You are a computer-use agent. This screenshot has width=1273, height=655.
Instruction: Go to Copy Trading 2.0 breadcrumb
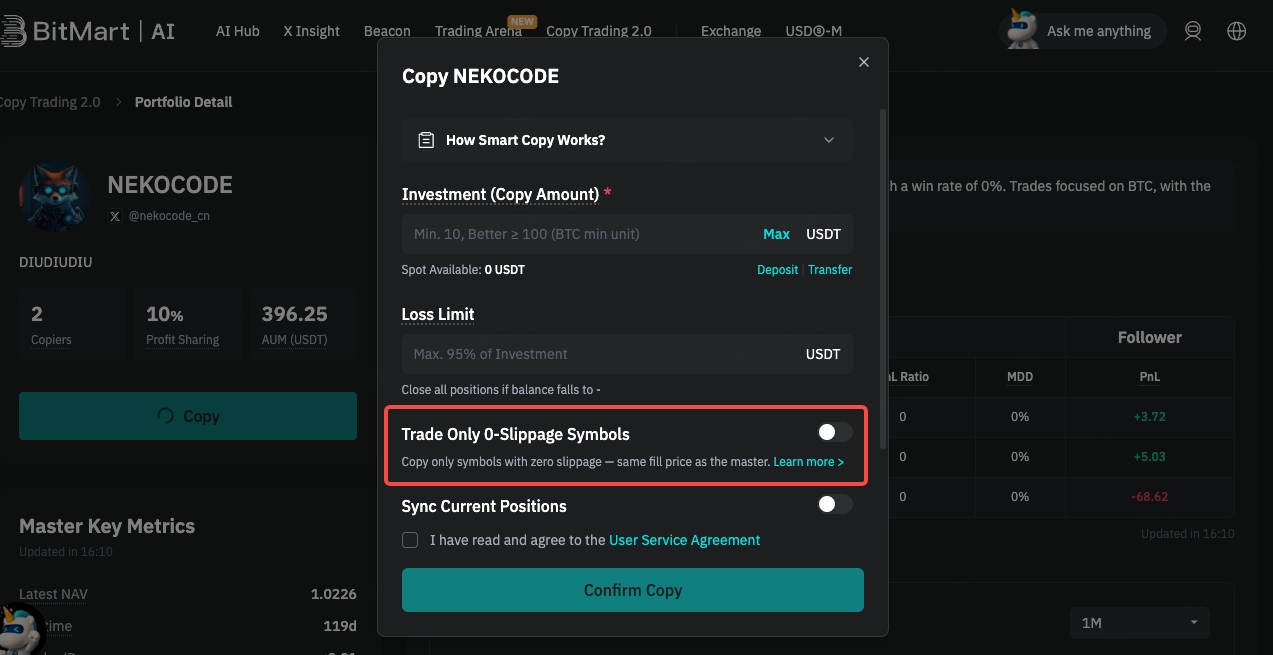50,102
